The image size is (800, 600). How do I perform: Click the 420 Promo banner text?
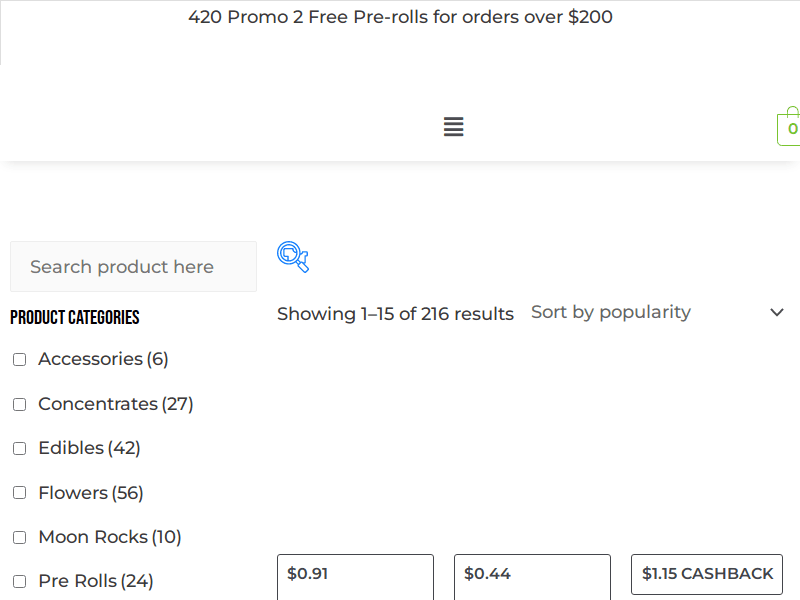point(400,17)
